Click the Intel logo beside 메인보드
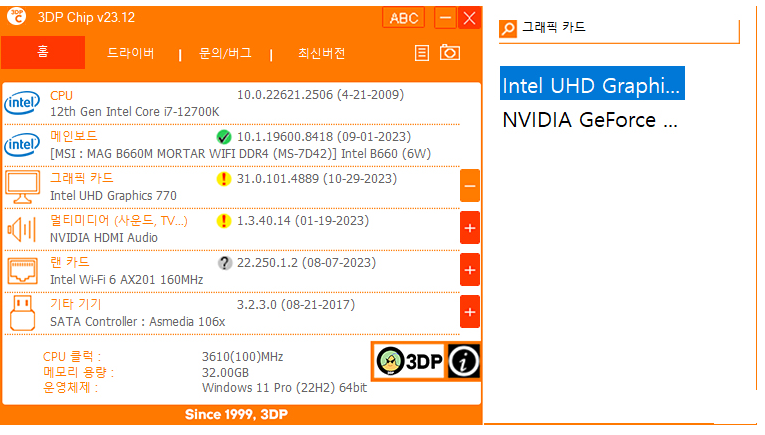Viewport: 765px width, 435px height. coord(22,145)
